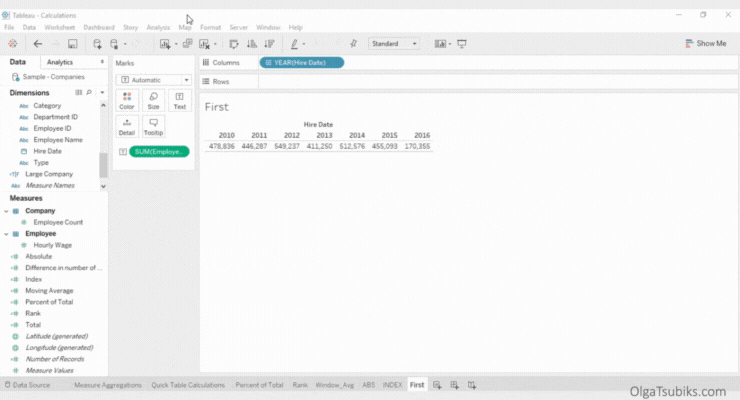
Task: Open the Format menu
Action: click(210, 27)
